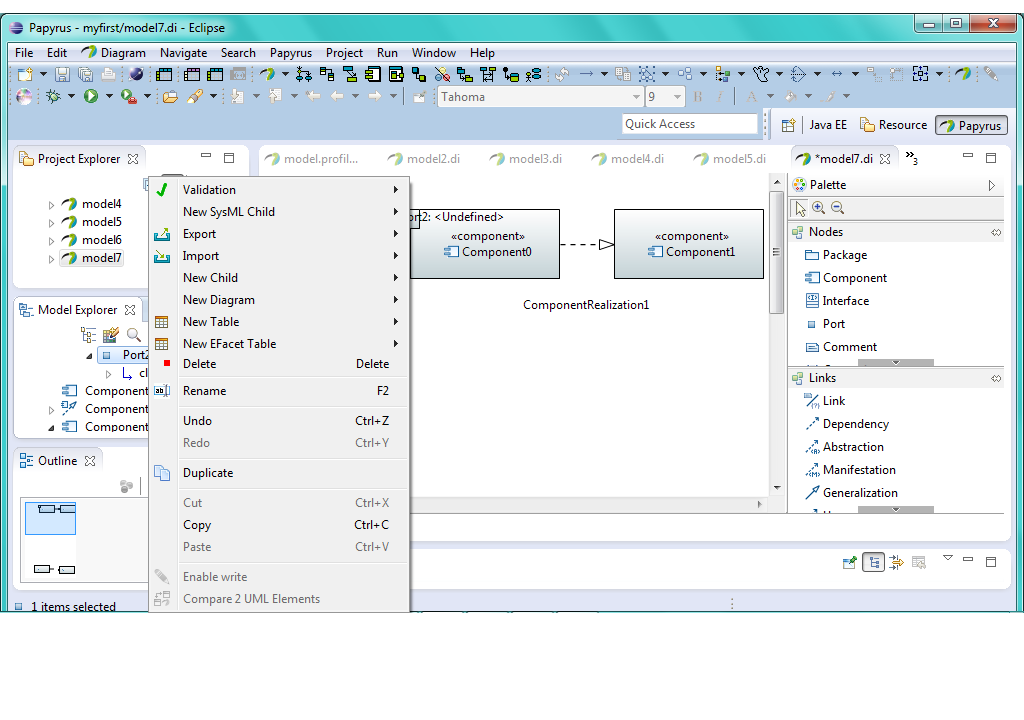Click the Print toolbar icon
Image resolution: width=1024 pixels, height=720 pixels.
tap(108, 74)
